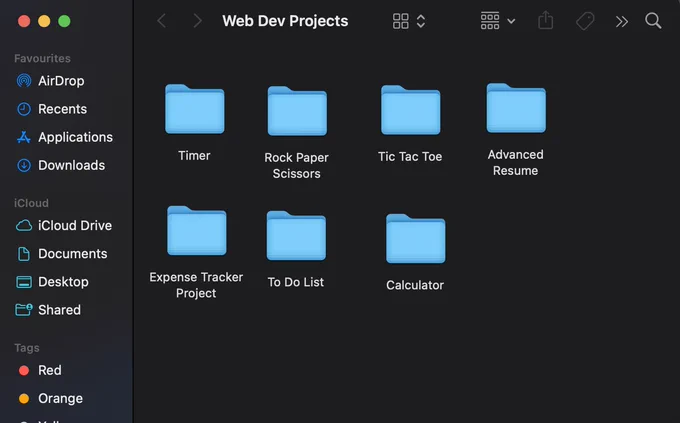Viewport: 680px width, 423px height.
Task: Open the Timer folder
Action: pyautogui.click(x=195, y=109)
